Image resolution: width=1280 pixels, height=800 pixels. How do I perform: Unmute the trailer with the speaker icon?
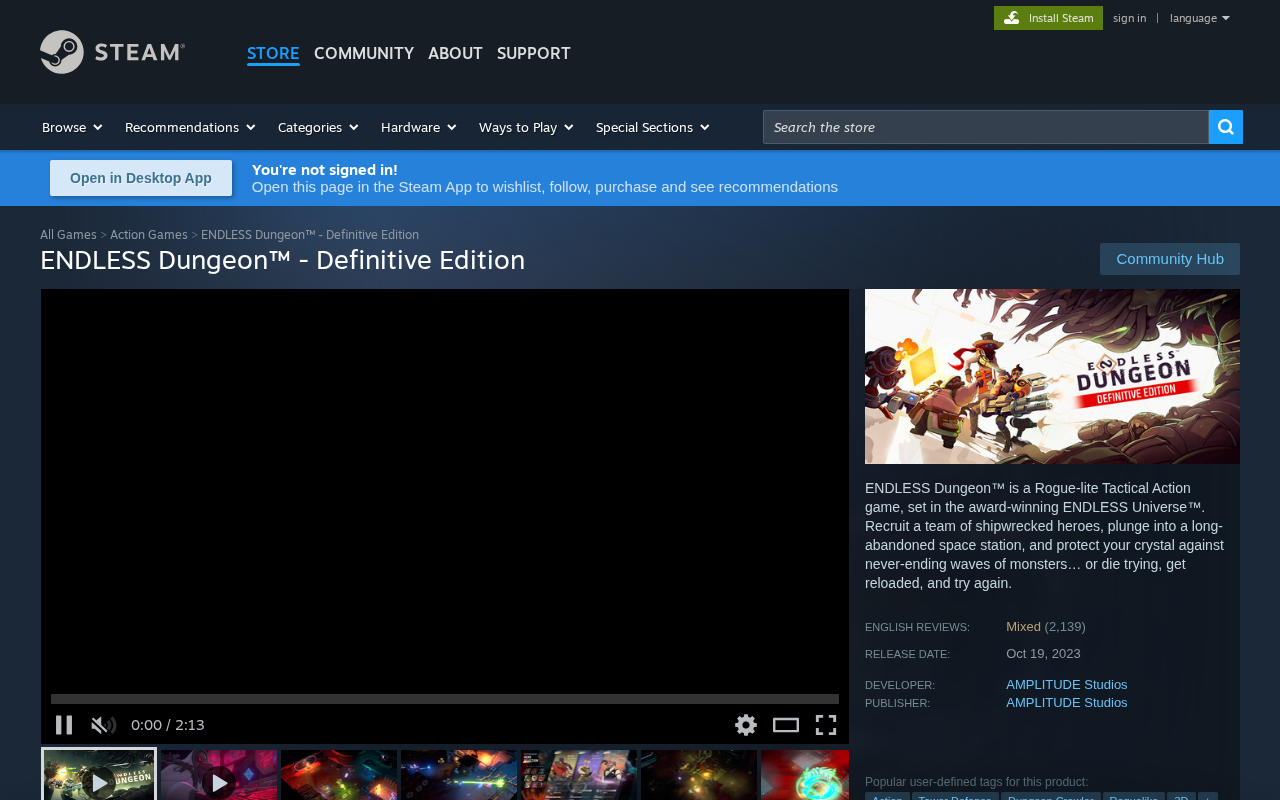pos(103,725)
